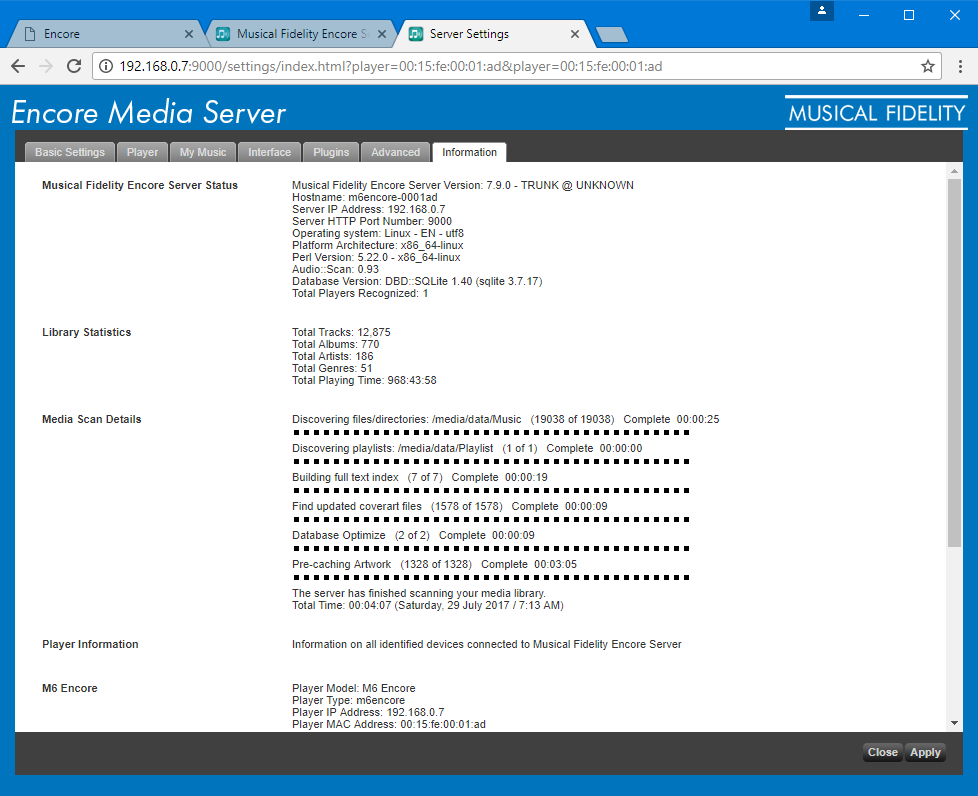Click the browser forward arrow
Viewport: 978px width, 796px height.
click(46, 66)
